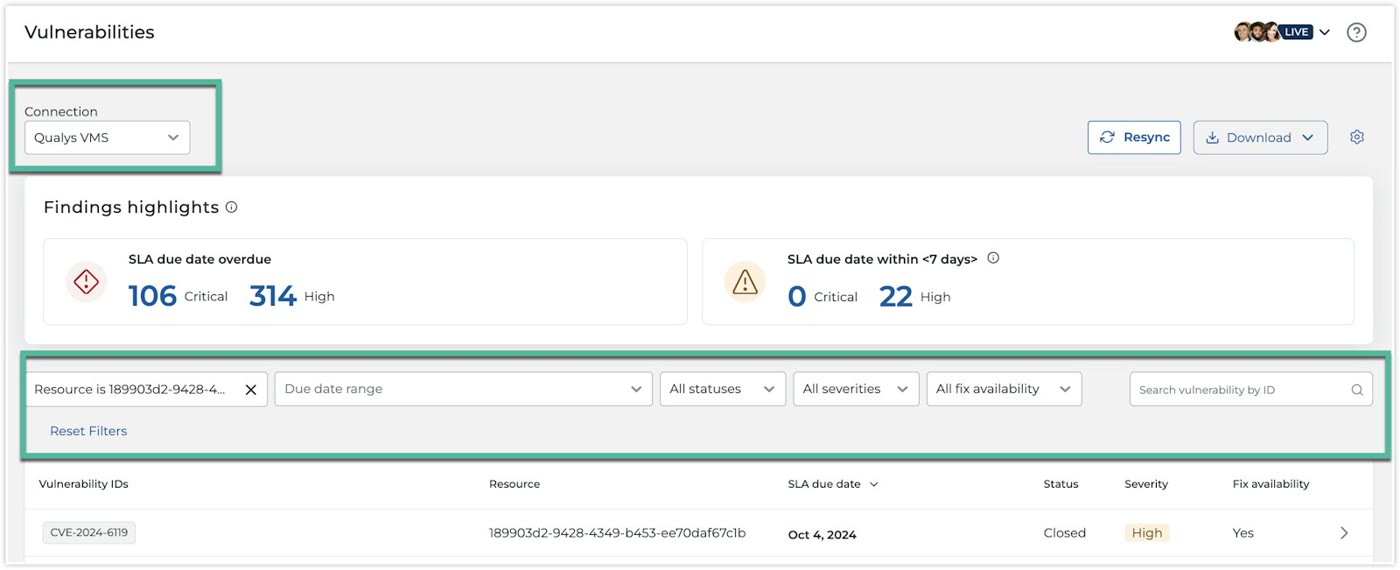Open the Connection Qualys VMS dropdown
The image size is (1400, 570).
107,137
